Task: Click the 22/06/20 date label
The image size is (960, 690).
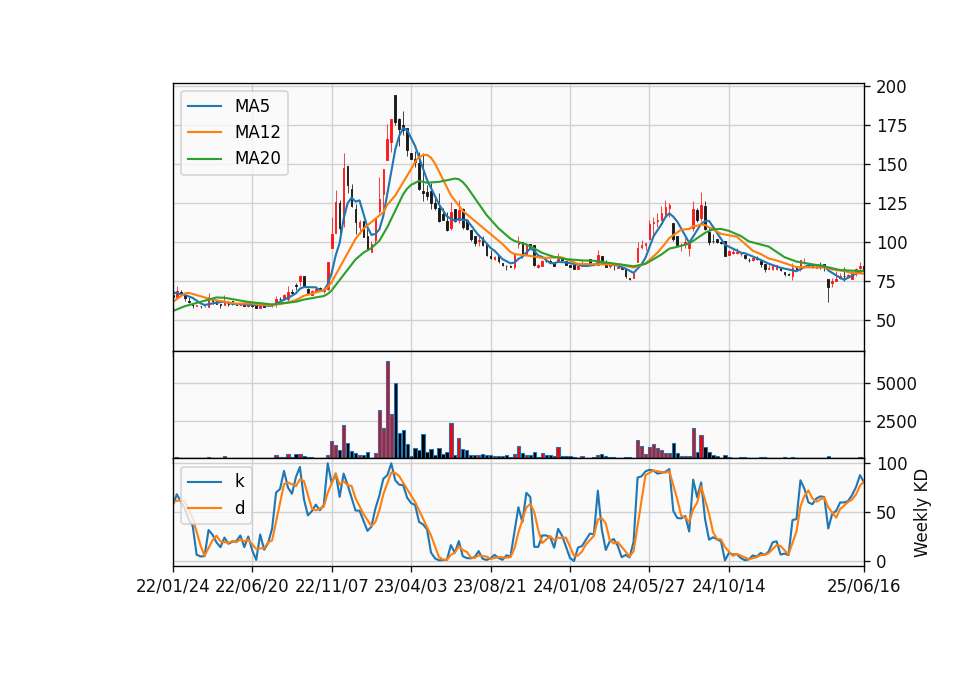Action: pos(252,586)
